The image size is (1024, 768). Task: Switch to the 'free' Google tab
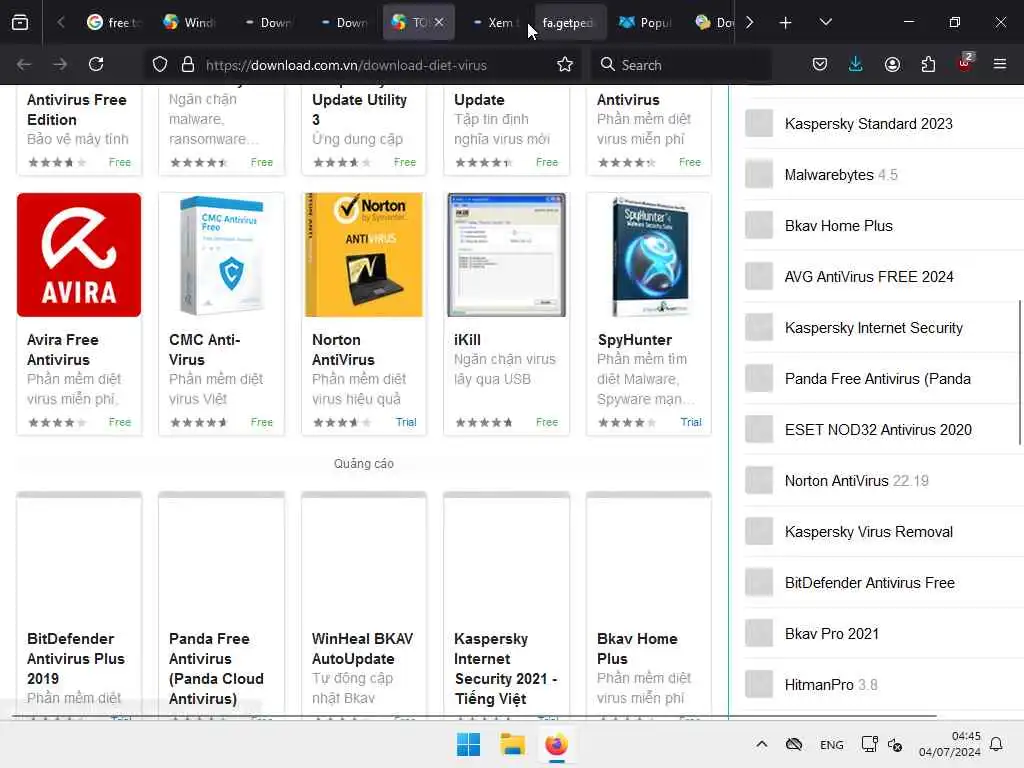point(114,22)
